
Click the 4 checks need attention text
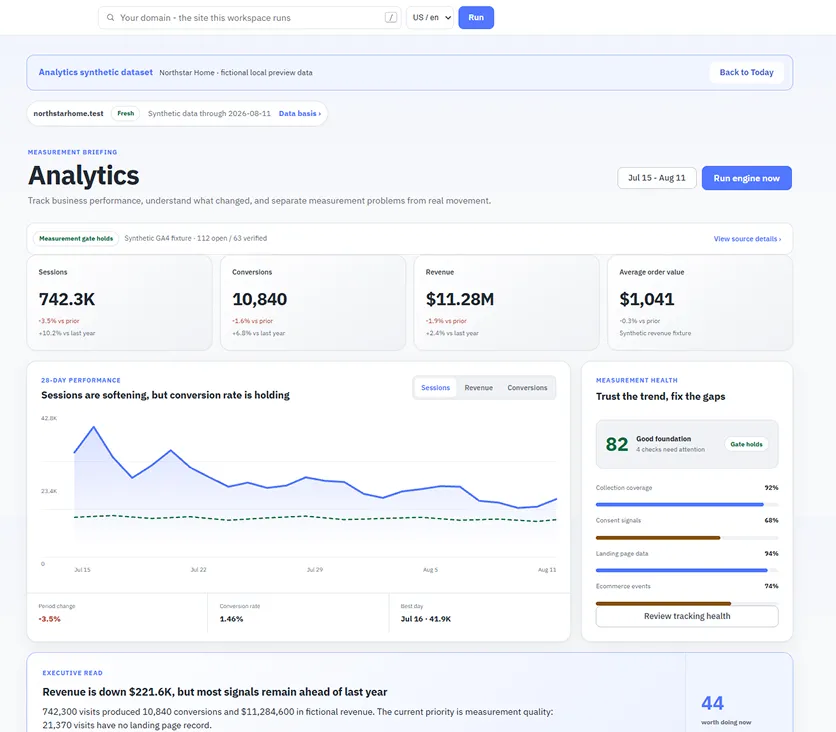pos(670,449)
